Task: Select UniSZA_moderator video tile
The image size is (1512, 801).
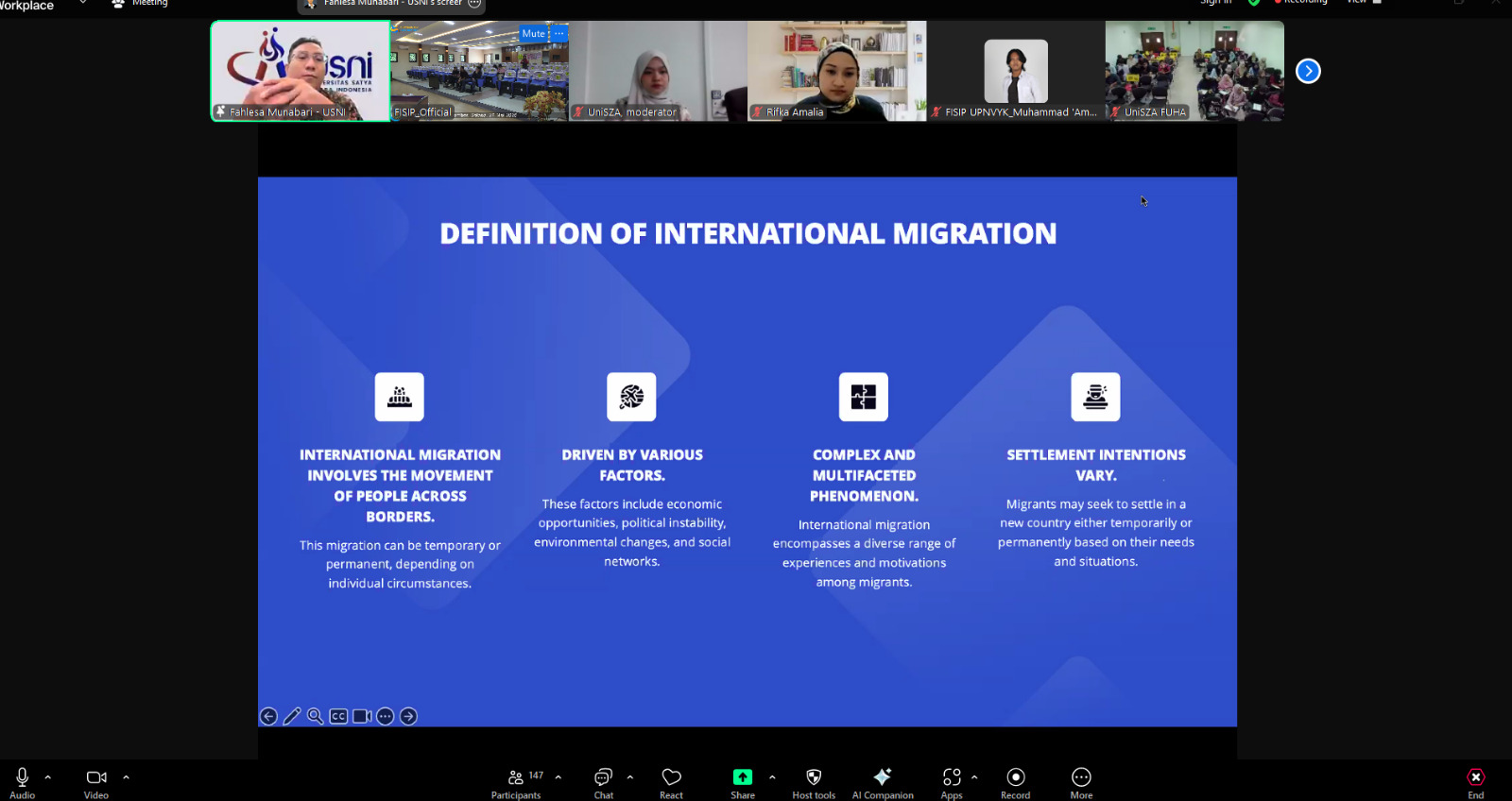Action: 659,71
